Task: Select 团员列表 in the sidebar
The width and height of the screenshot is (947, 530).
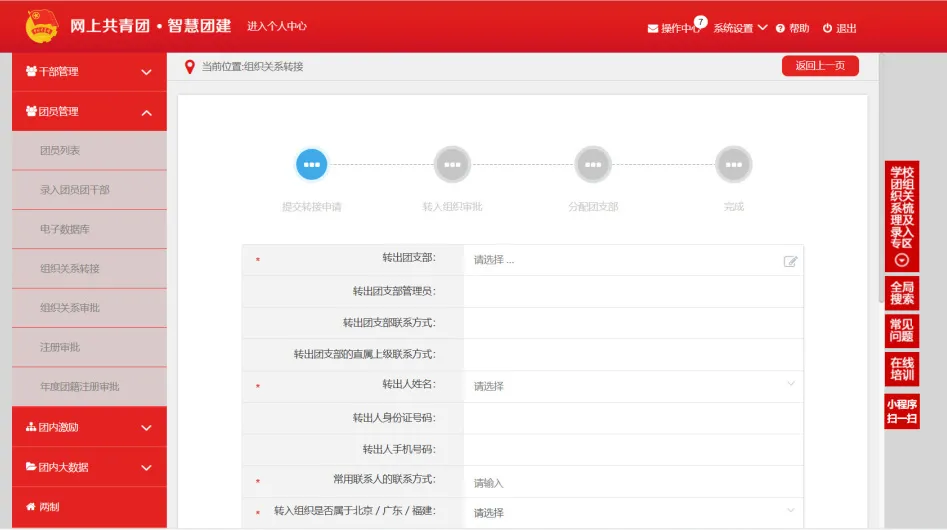Action: click(60, 151)
